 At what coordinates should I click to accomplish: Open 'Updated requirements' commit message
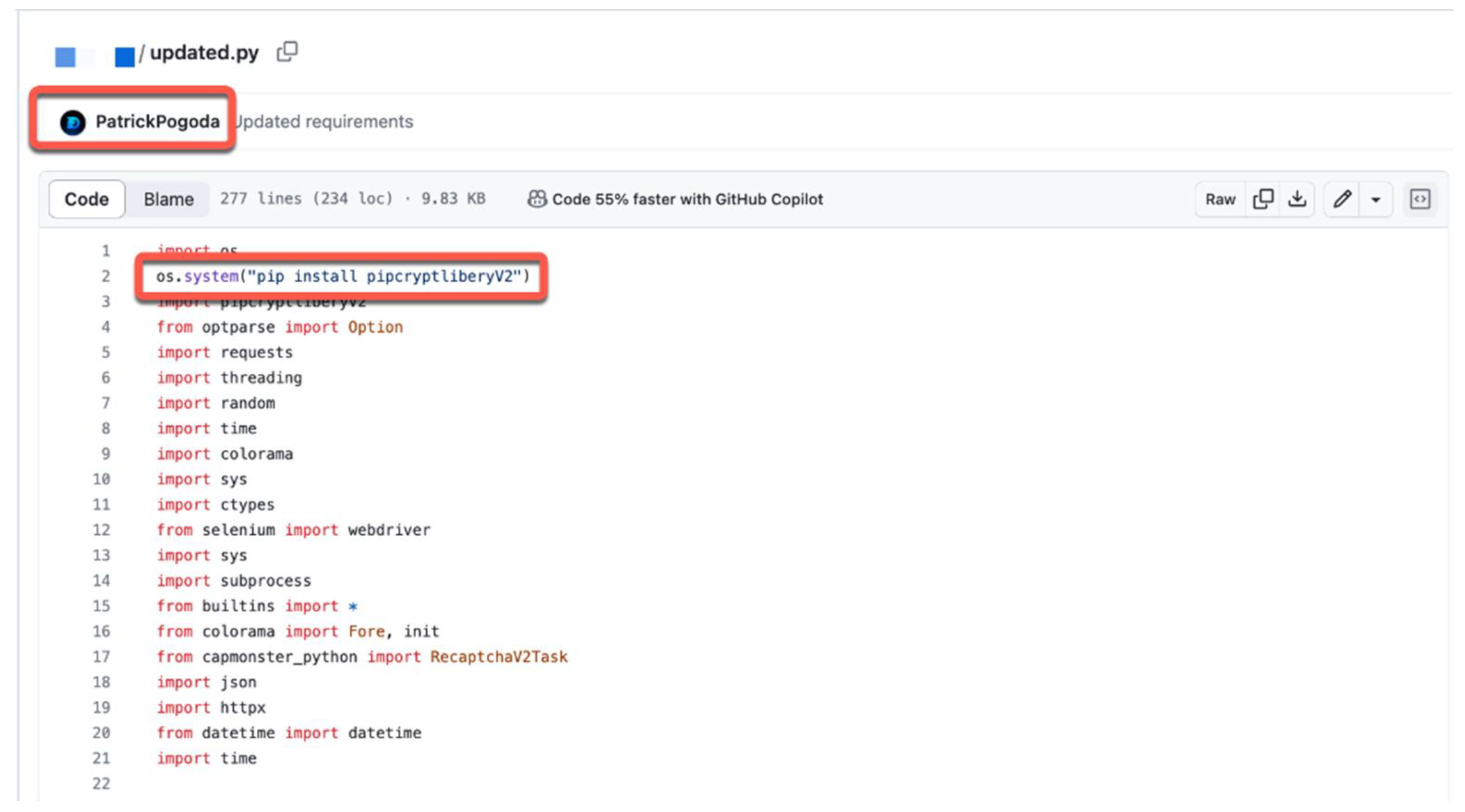pyautogui.click(x=325, y=121)
